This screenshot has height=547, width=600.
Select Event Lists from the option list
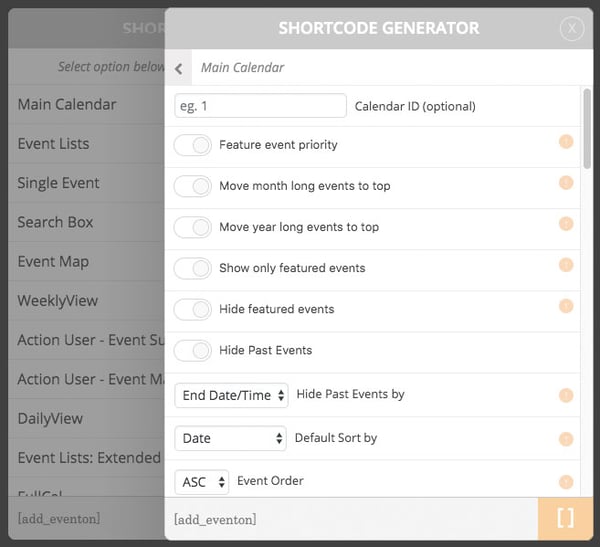point(53,144)
